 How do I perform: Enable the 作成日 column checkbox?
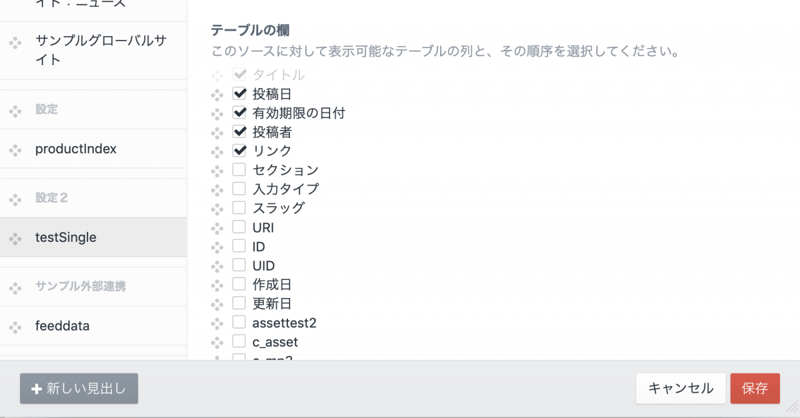(240, 284)
